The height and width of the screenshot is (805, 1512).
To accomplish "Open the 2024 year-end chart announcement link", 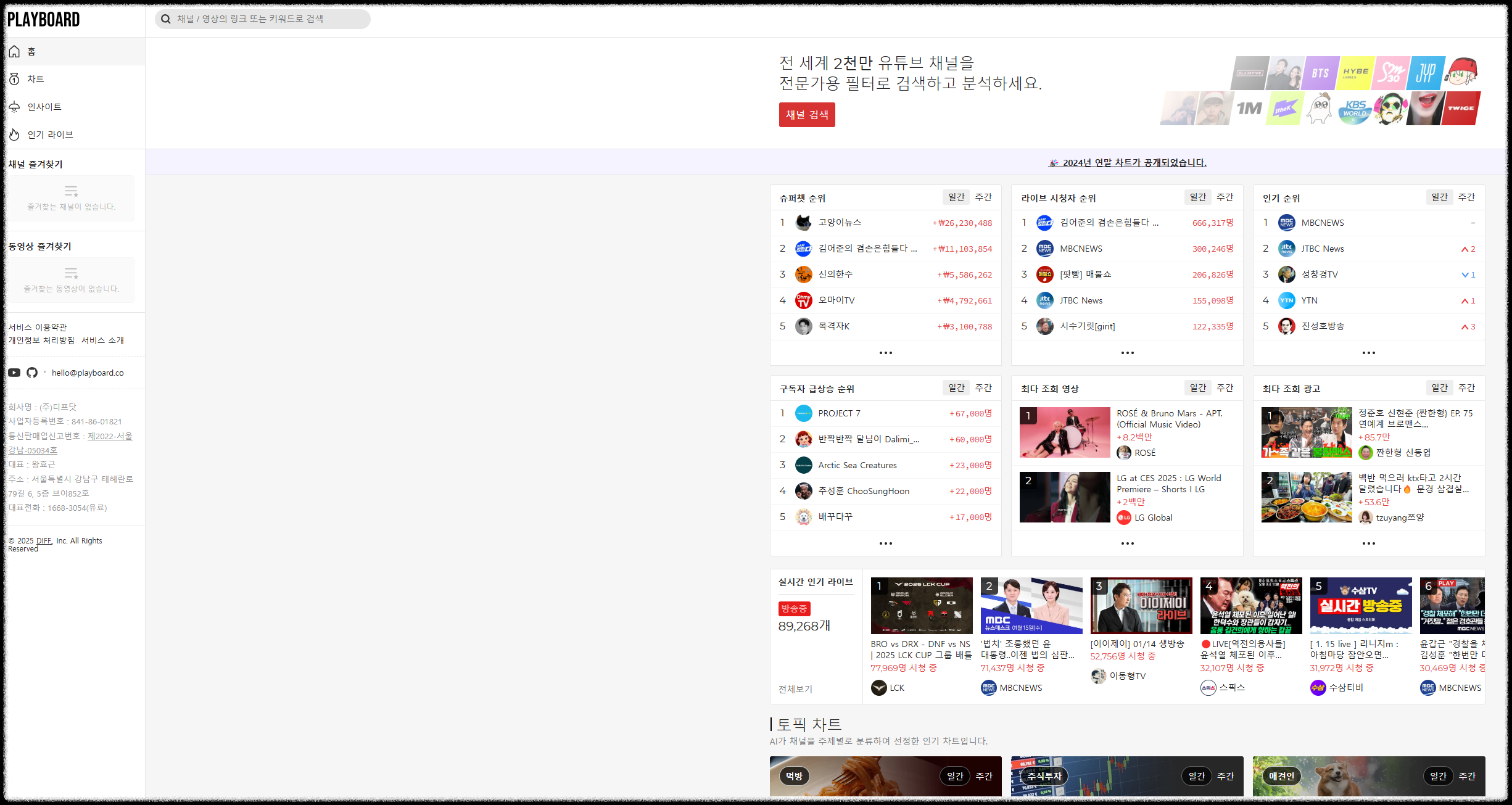I will [1134, 163].
